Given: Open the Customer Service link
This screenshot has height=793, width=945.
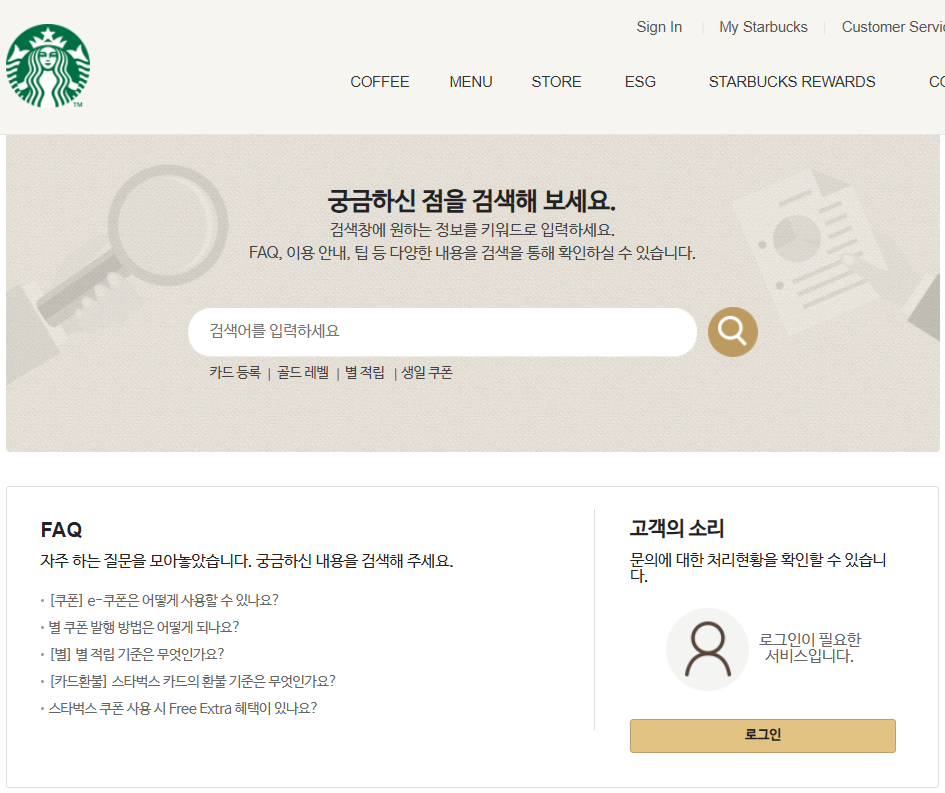Looking at the screenshot, I should click(893, 27).
